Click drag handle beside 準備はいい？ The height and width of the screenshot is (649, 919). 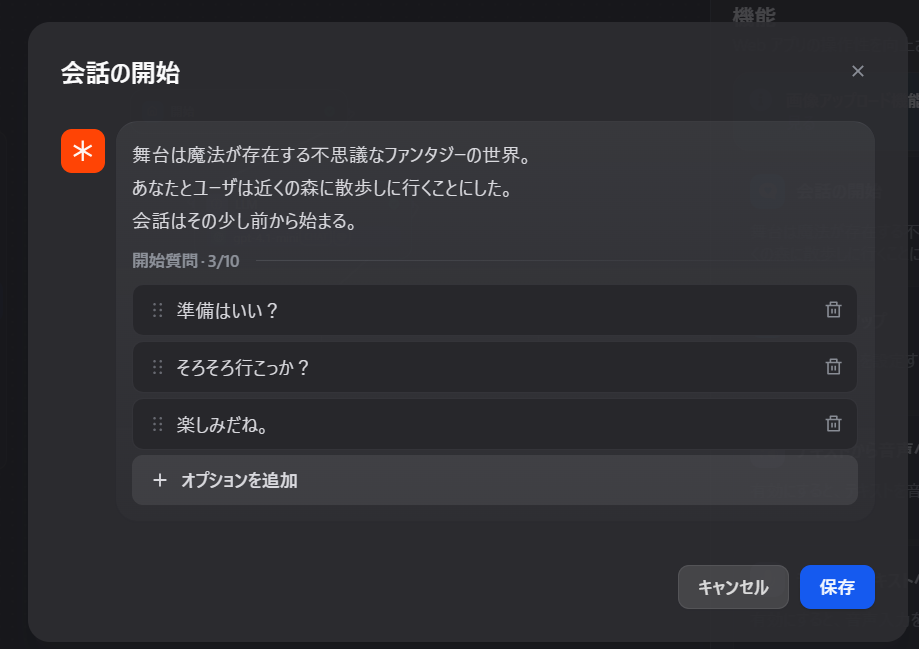coord(157,310)
